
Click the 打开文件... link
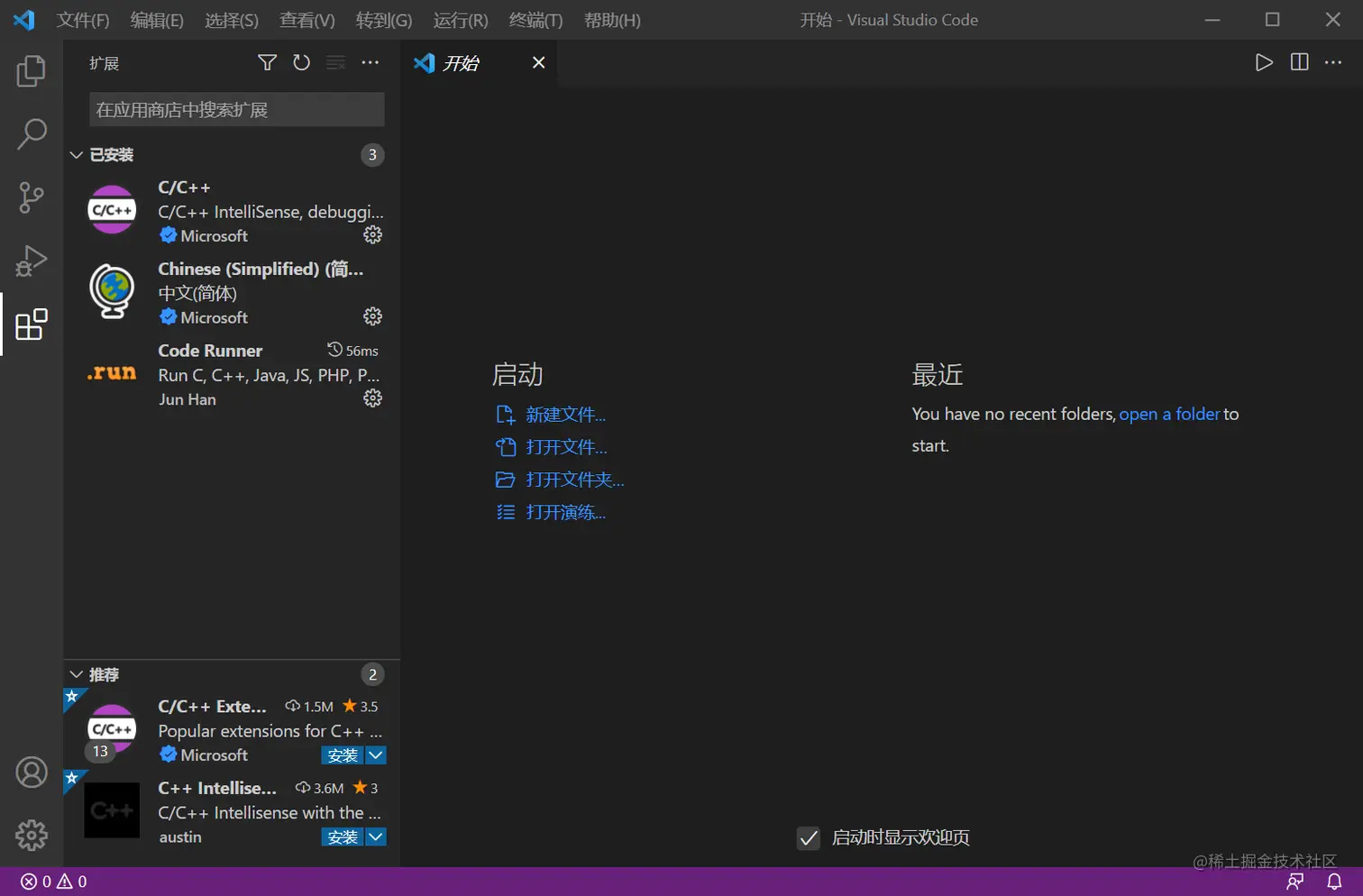[x=566, y=447]
